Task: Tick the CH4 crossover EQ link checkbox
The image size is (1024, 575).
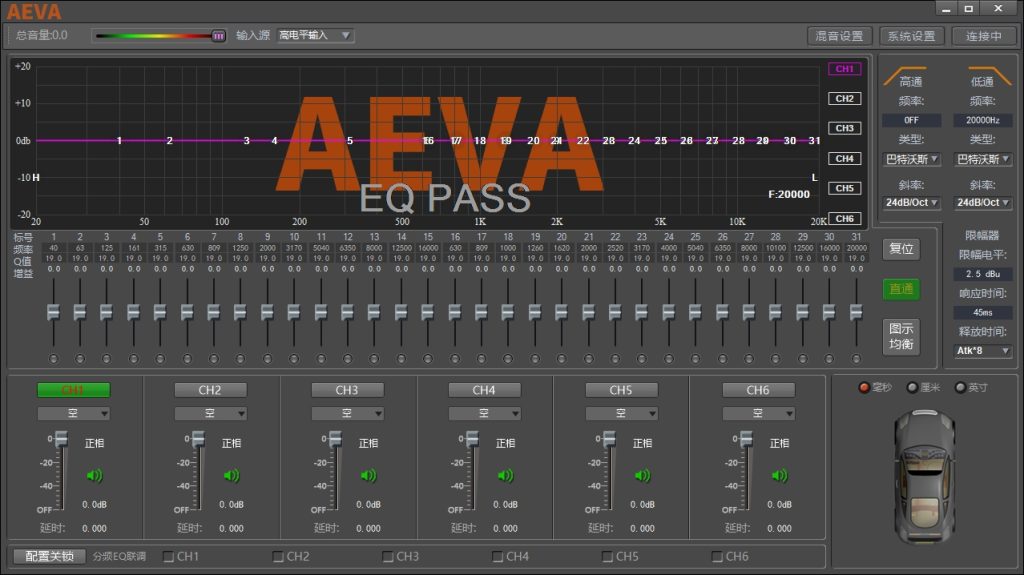Action: click(x=498, y=557)
